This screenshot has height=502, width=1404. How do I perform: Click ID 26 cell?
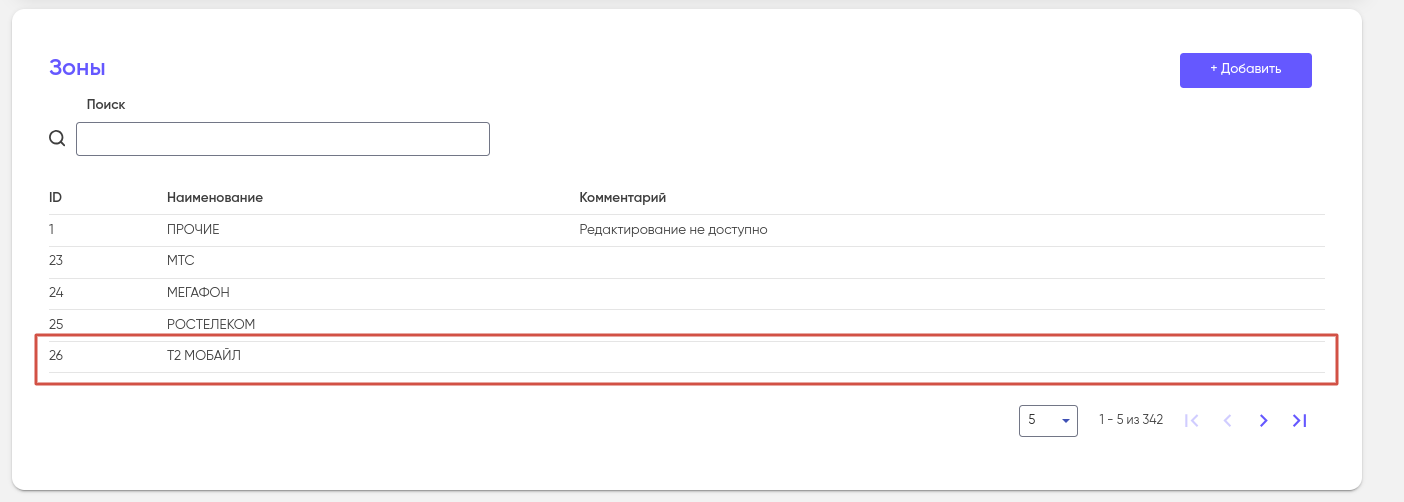(x=56, y=355)
